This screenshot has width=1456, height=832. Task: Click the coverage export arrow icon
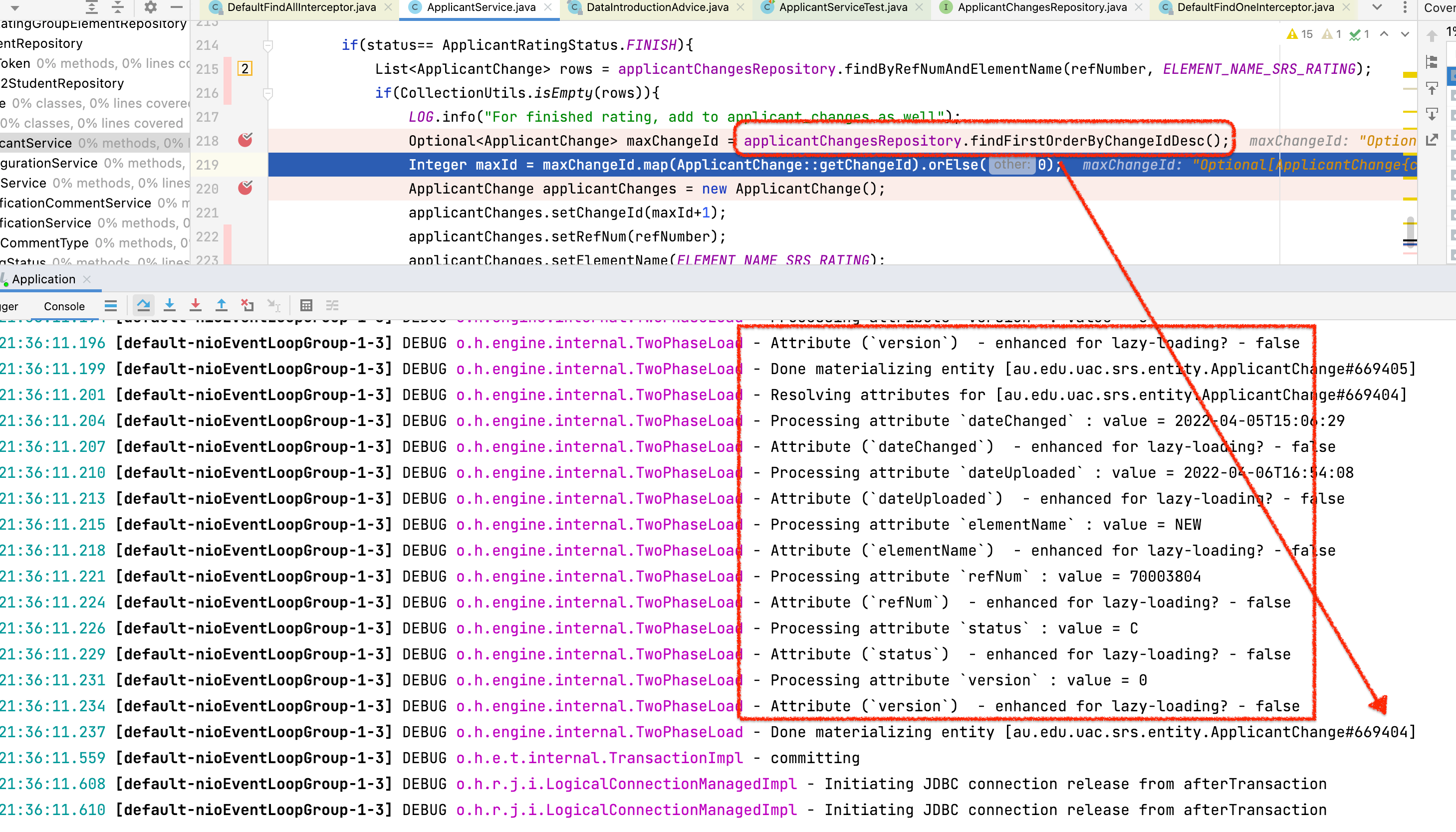point(1432,140)
